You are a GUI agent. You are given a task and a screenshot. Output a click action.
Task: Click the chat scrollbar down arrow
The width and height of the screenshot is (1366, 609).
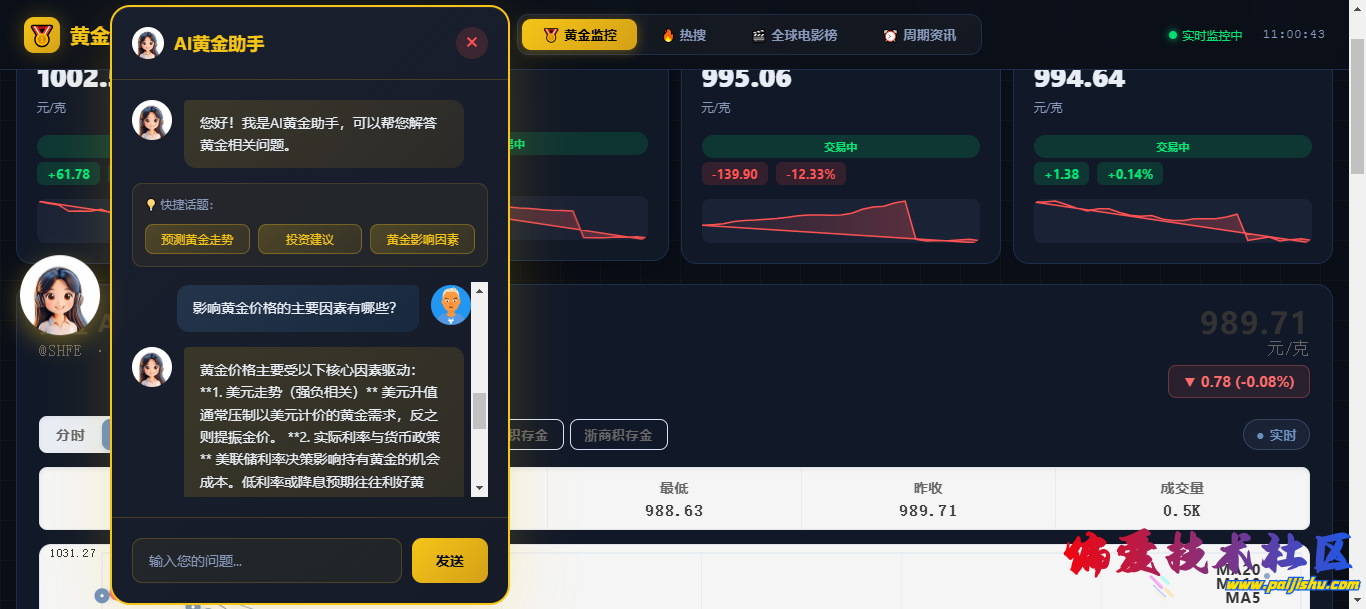click(x=480, y=488)
